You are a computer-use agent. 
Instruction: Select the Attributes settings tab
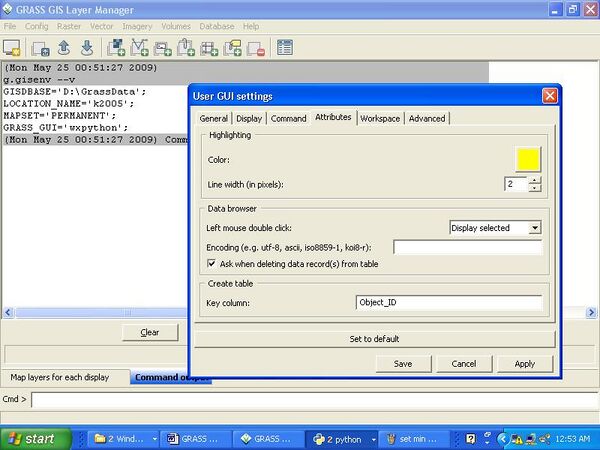(x=333, y=117)
